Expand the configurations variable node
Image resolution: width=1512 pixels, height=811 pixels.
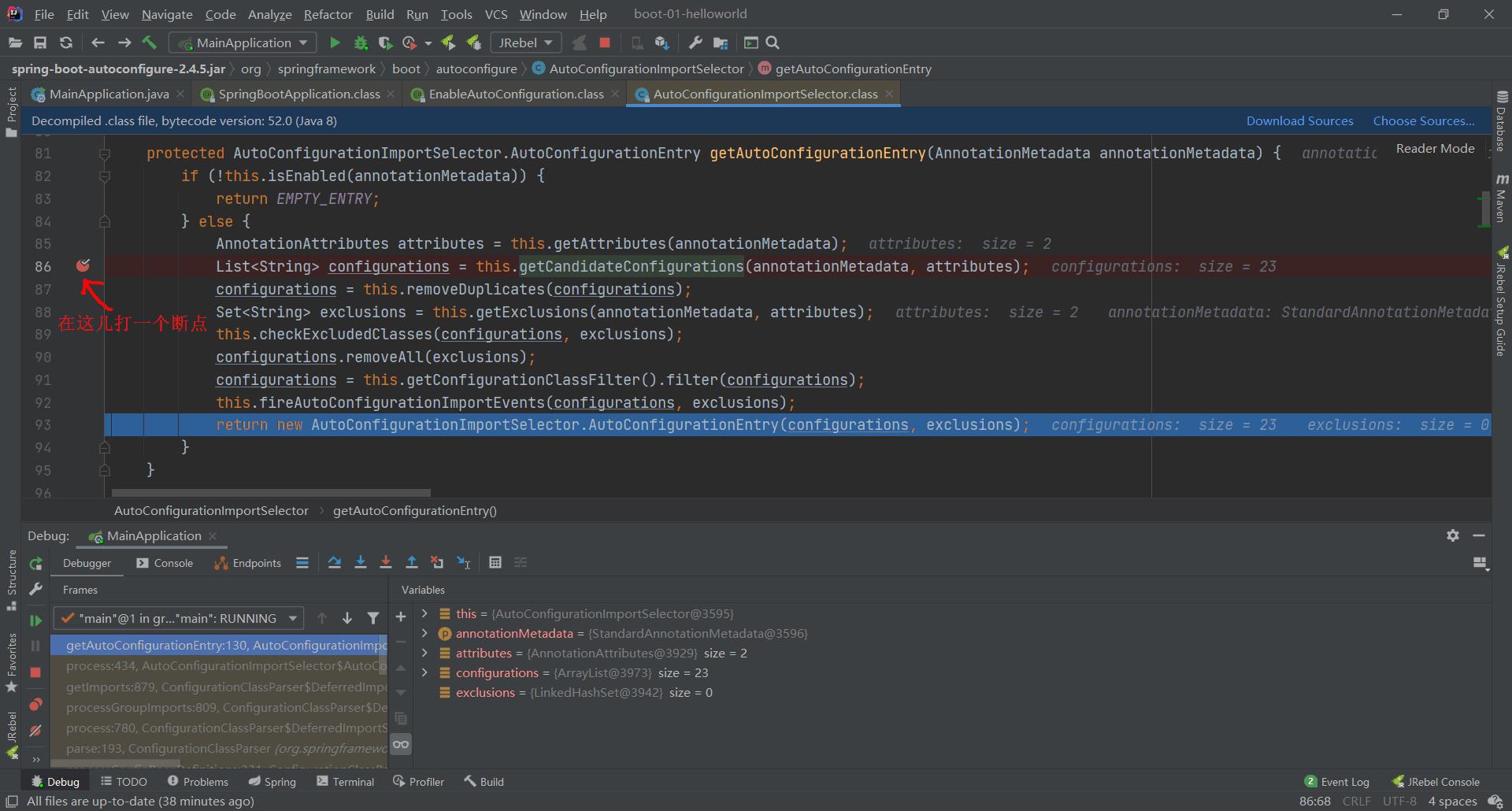tap(424, 672)
